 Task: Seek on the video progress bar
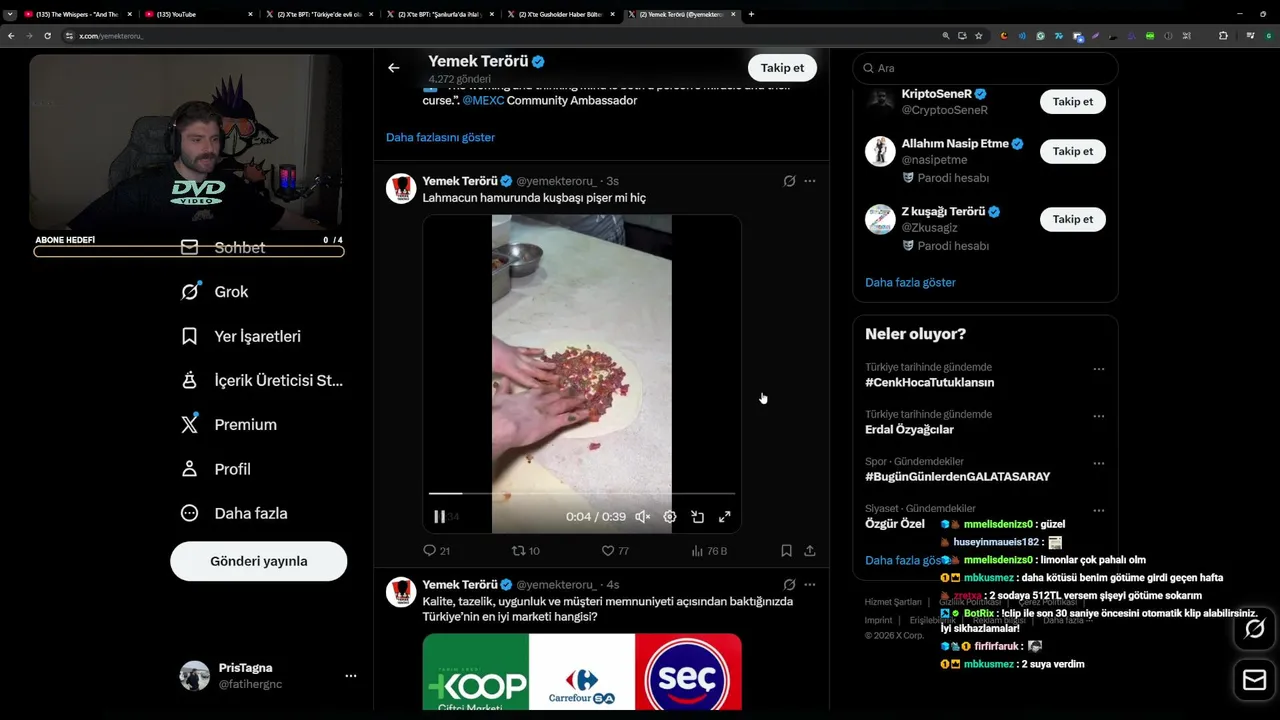[582, 493]
